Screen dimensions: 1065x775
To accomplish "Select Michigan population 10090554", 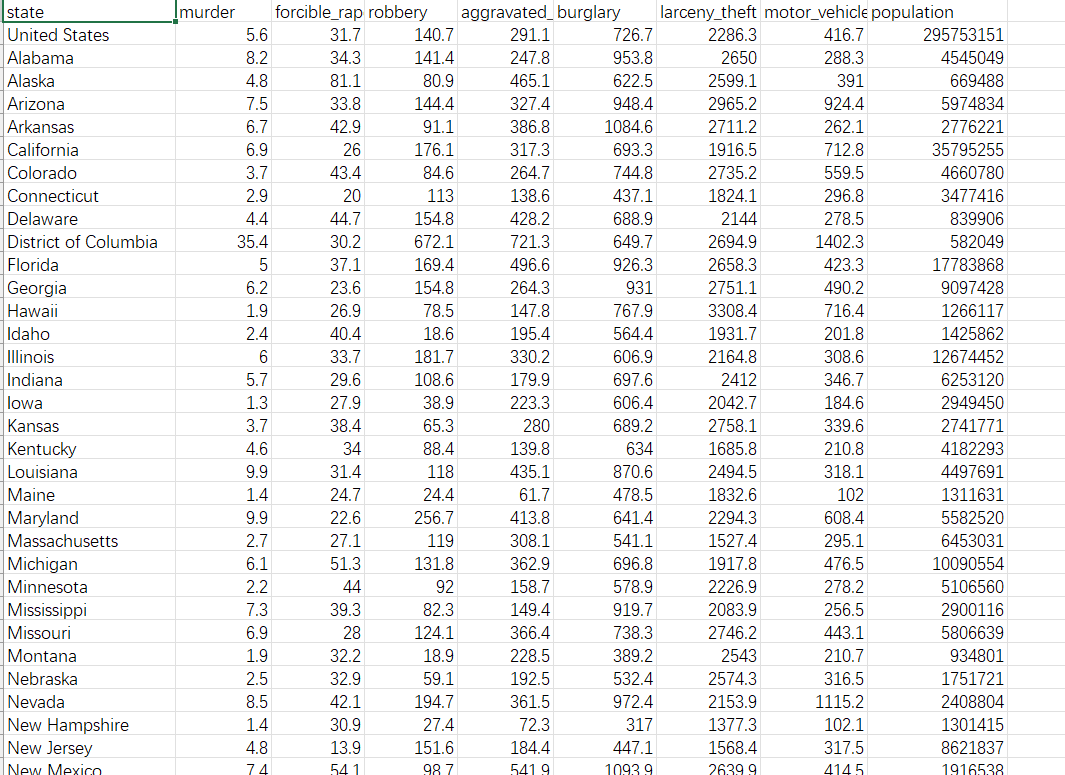I will tap(937, 564).
